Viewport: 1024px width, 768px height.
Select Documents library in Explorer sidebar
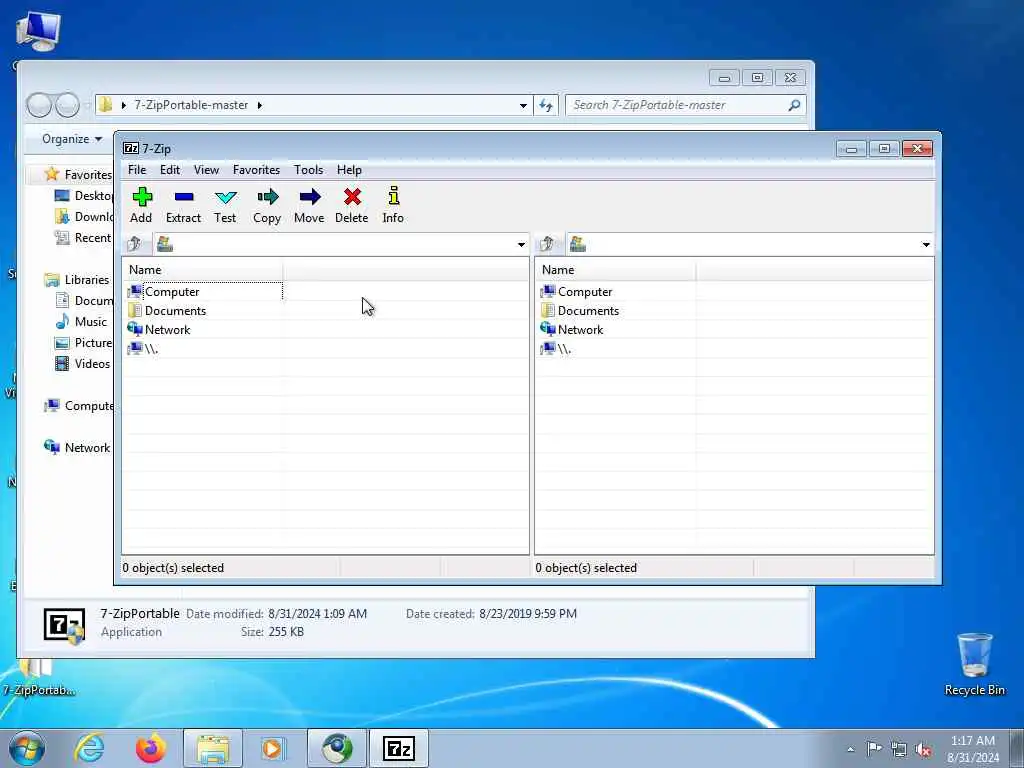[x=84, y=300]
